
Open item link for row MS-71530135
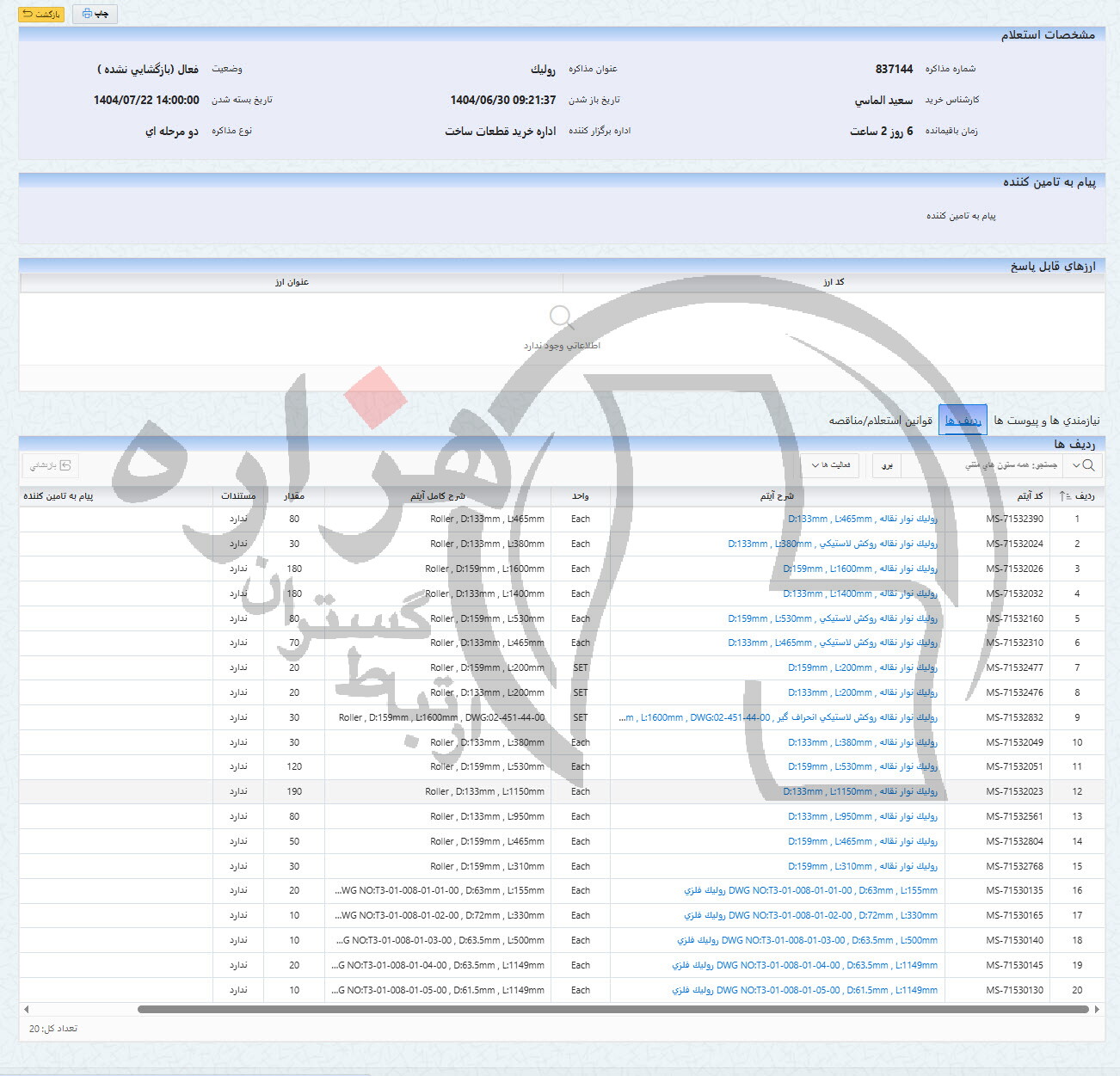[810, 891]
